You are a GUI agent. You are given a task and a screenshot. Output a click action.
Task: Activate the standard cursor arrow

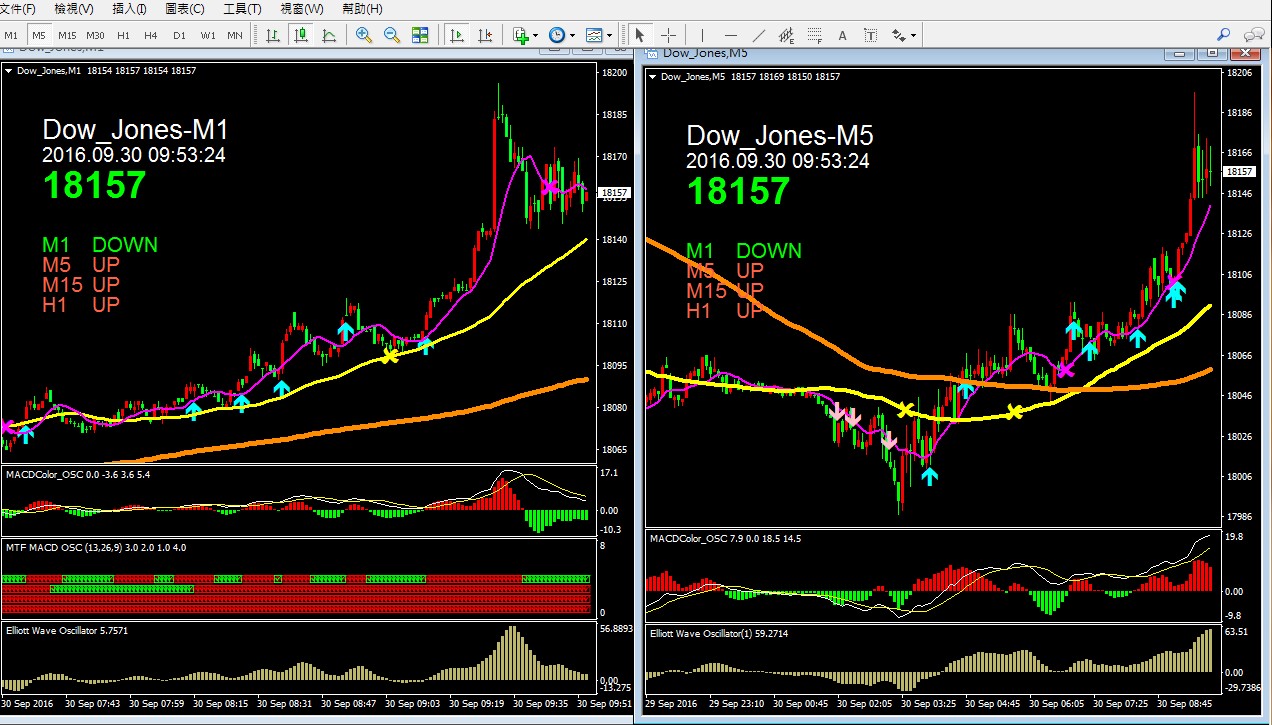[x=640, y=35]
